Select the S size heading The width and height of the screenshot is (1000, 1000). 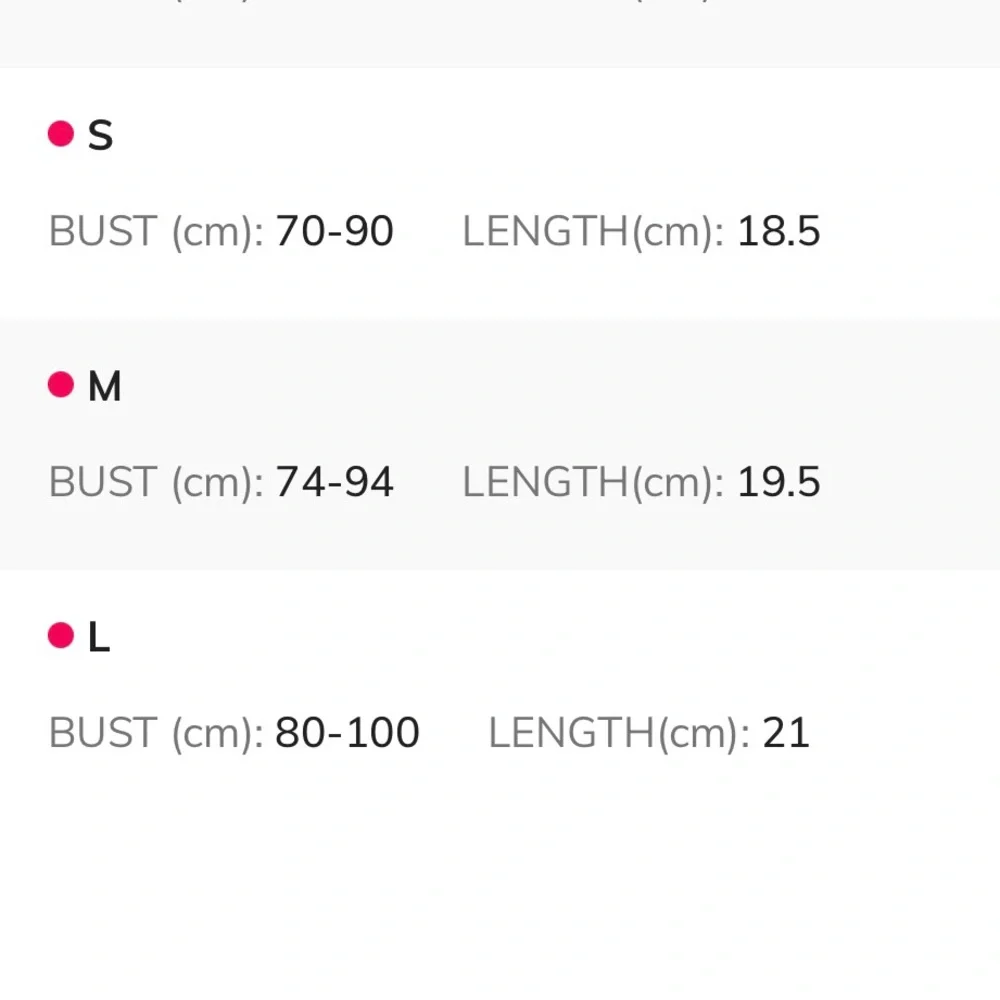coord(100,135)
